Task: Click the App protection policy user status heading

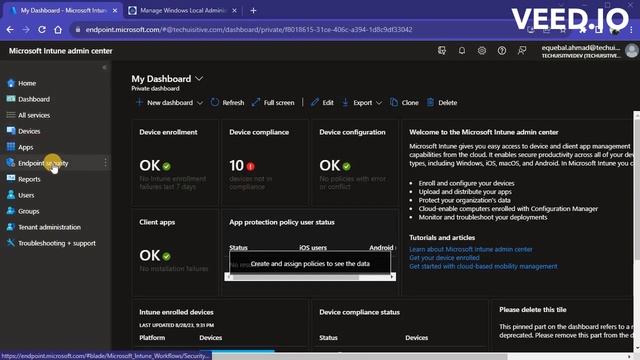Action: 282,222
